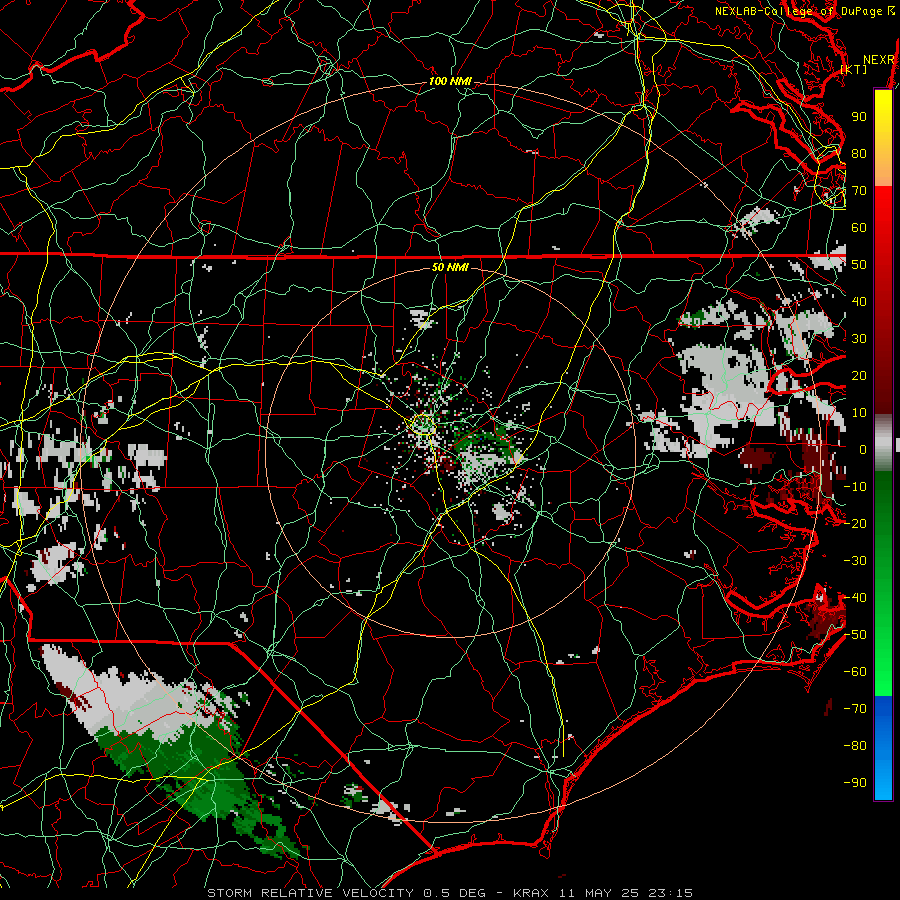The image size is (900, 900).
Task: Click the -20 value on the velocity scale
Action: tap(855, 524)
